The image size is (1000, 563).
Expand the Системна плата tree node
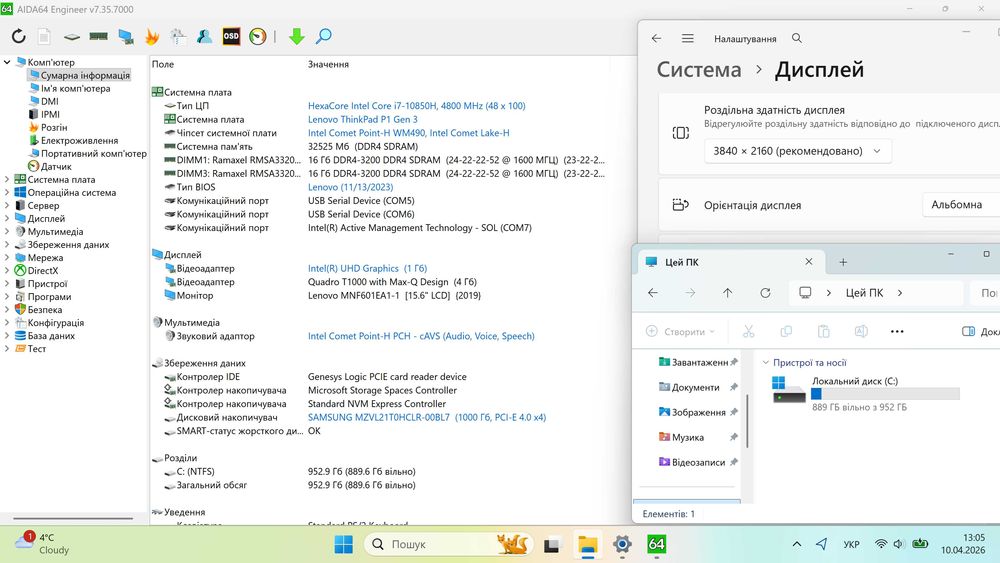tap(7, 180)
